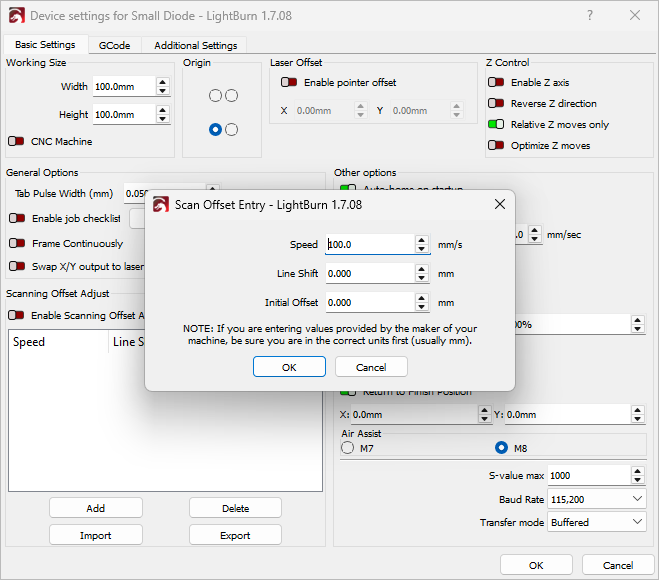Decrease the S-value max

click(638, 480)
